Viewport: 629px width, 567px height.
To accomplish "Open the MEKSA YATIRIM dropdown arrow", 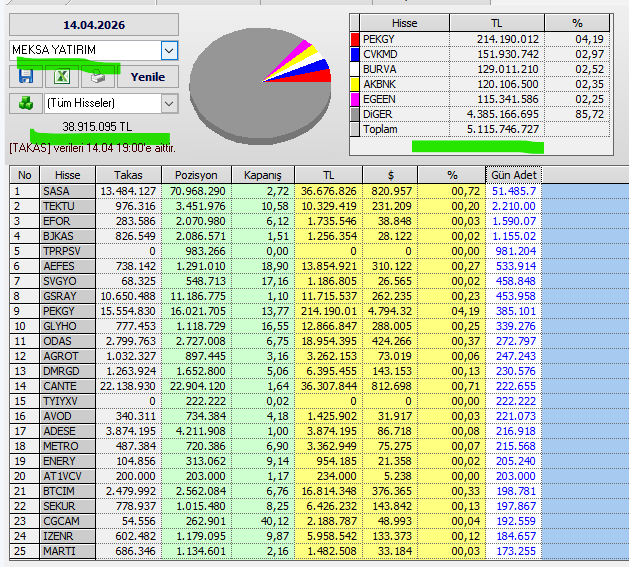I will (169, 51).
